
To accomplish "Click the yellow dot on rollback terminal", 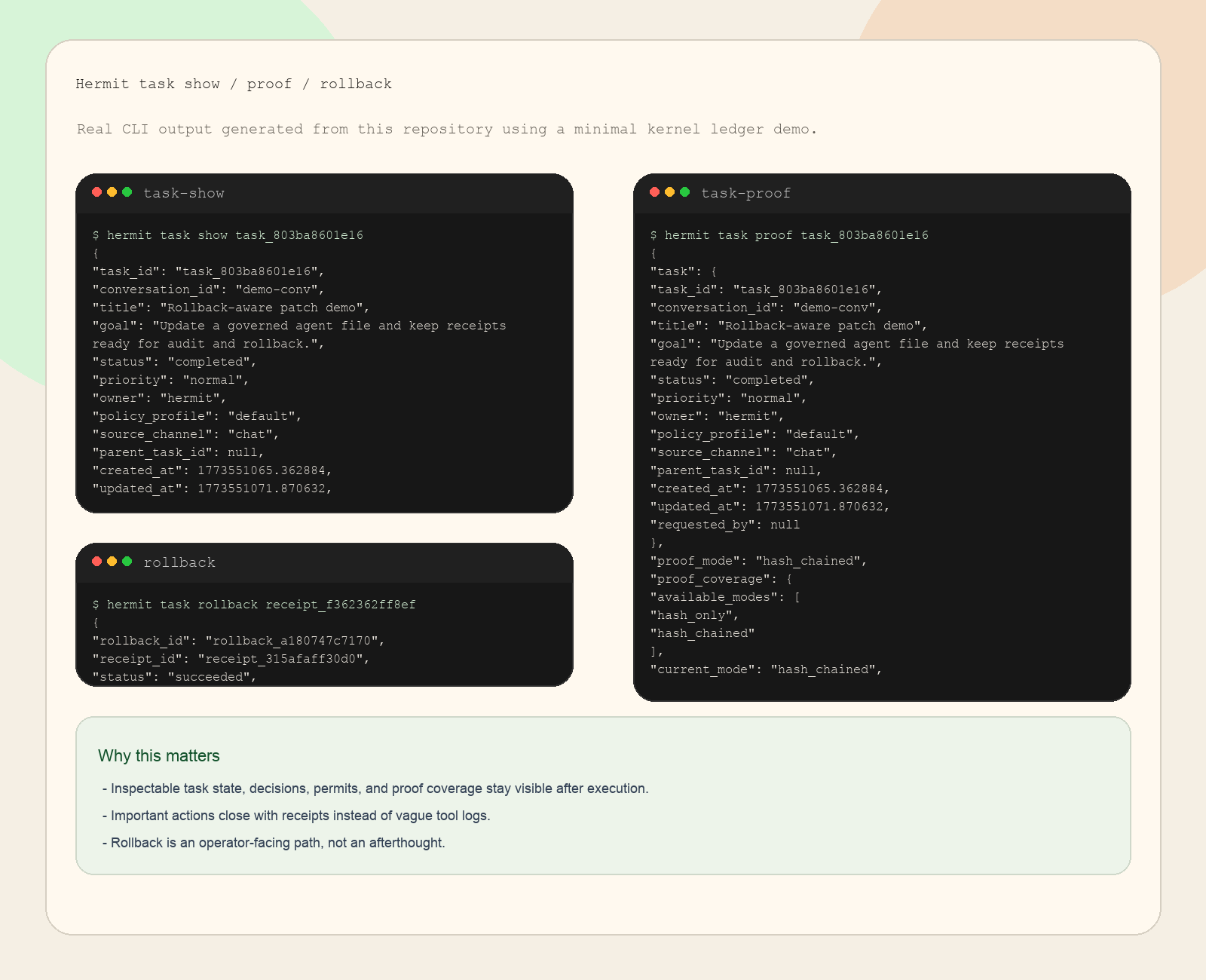I will [x=112, y=562].
